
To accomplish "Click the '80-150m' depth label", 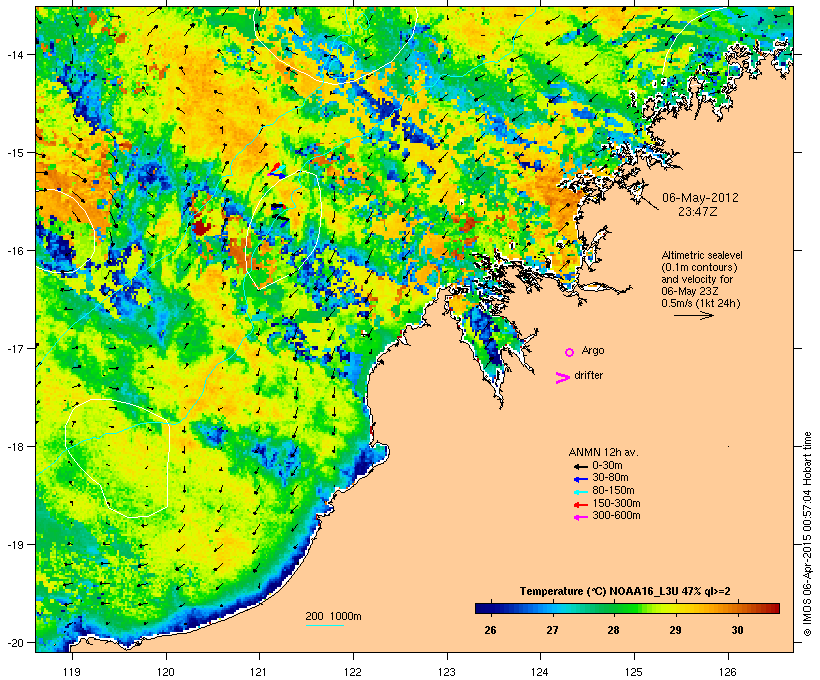I will [x=613, y=491].
